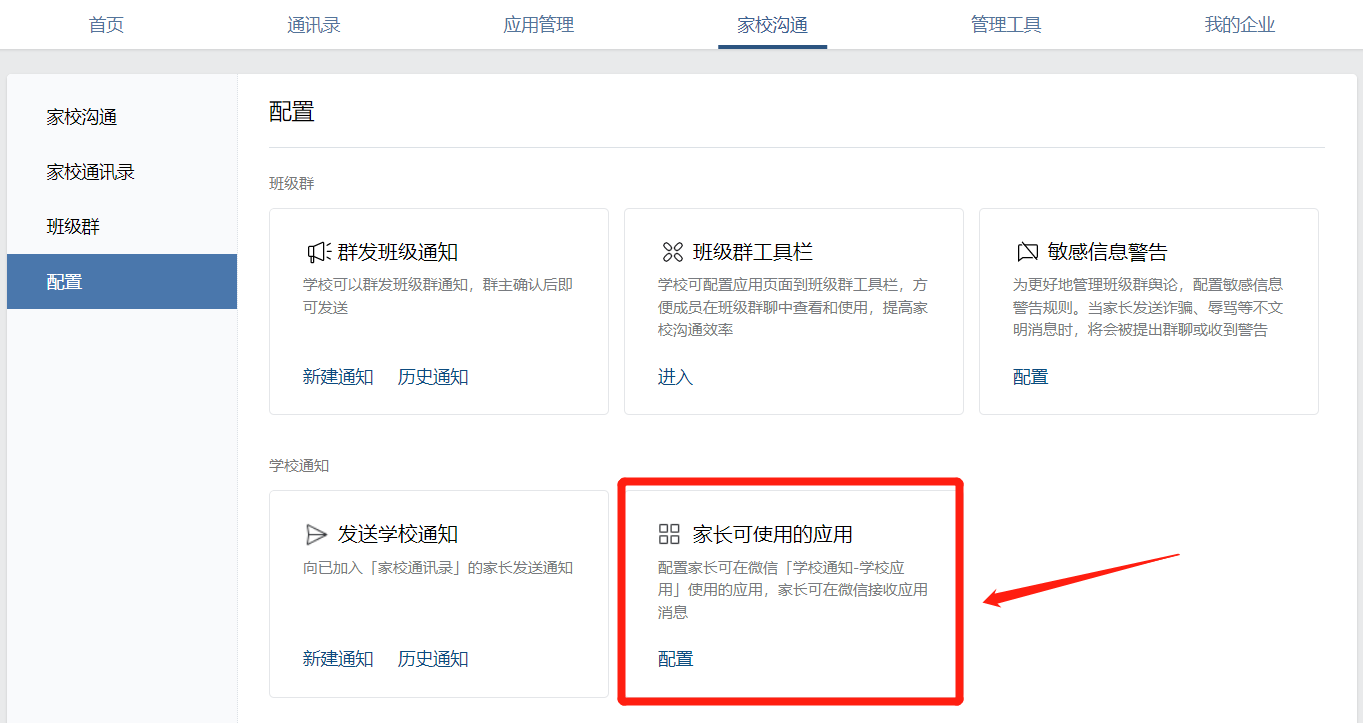The image size is (1363, 723).
Task: Click 配置 under 家长可使用的应用
Action: (675, 659)
